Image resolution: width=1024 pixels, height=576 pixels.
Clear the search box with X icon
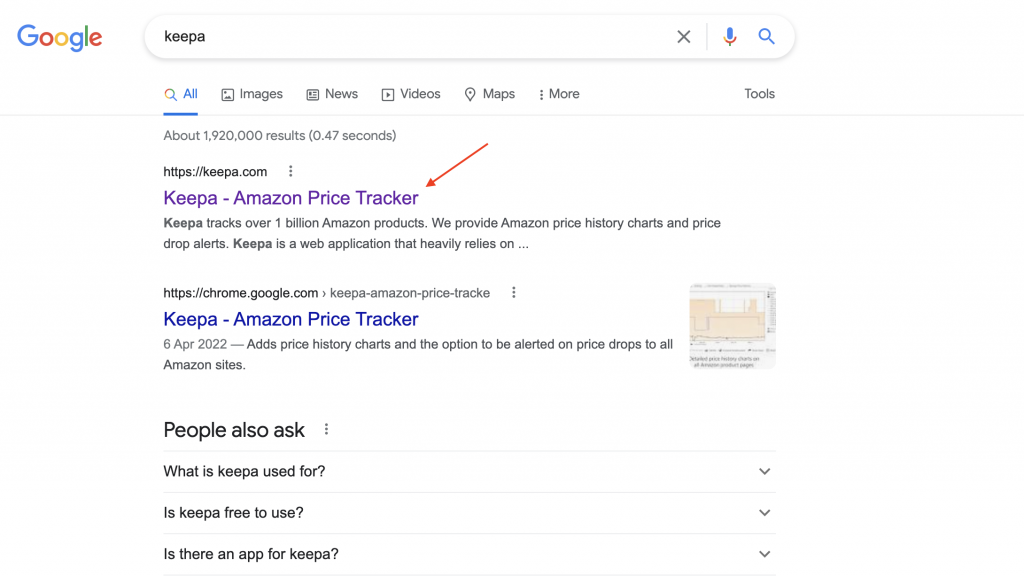[684, 37]
